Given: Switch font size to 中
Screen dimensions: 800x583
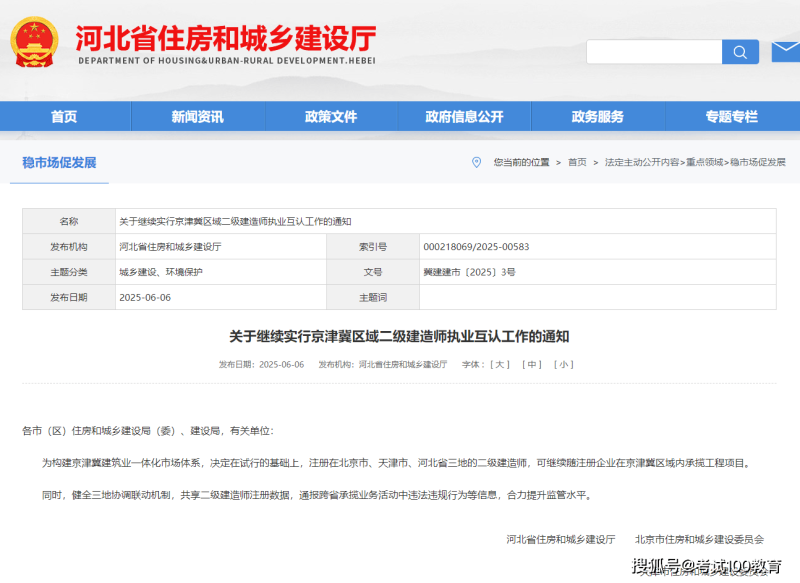Looking at the screenshot, I should pos(533,365).
